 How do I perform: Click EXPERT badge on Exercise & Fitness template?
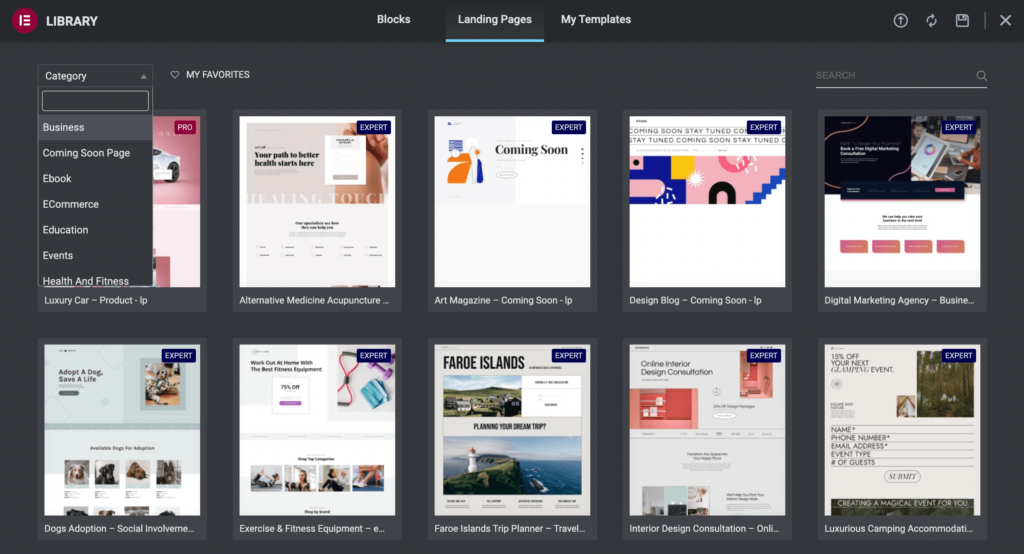(374, 355)
